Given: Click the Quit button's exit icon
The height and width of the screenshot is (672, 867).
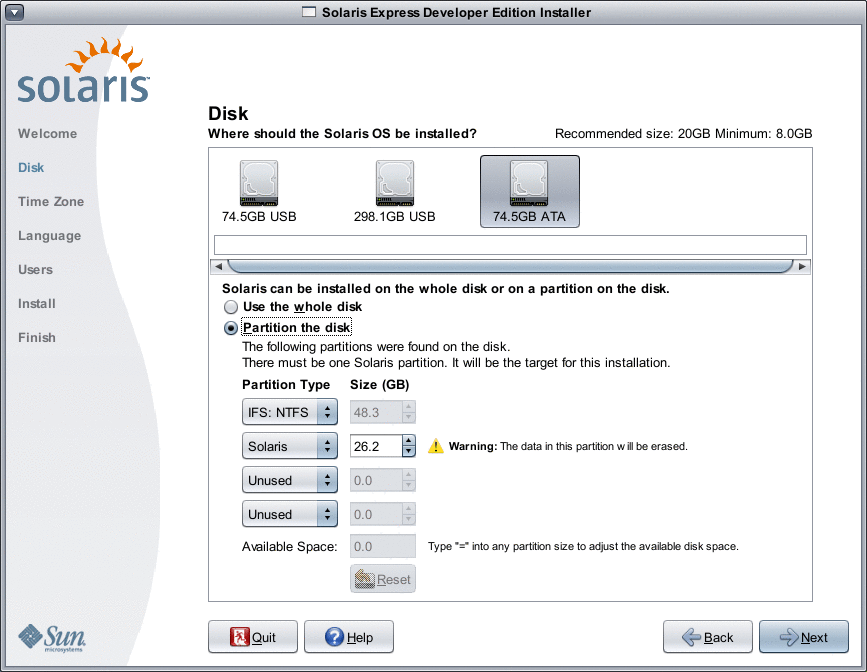Looking at the screenshot, I should point(239,636).
